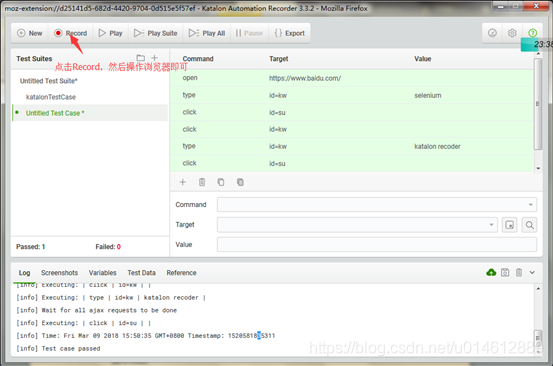This screenshot has height=366, width=553.
Task: Open the Test Data tab
Action: click(x=141, y=273)
